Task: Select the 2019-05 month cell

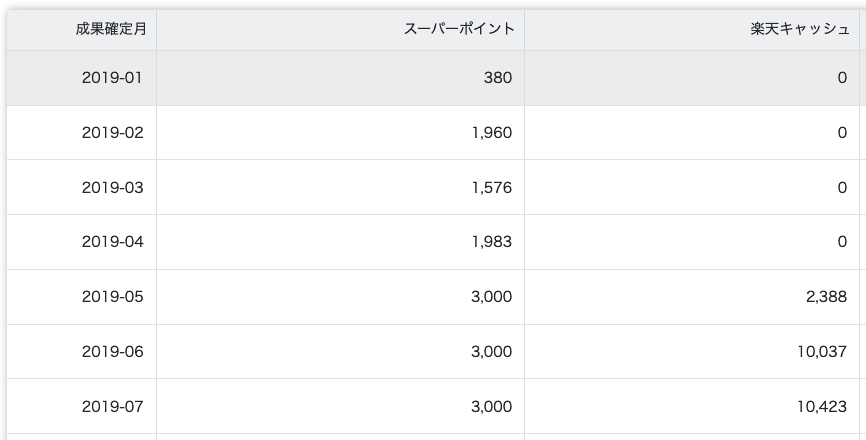Action: 112,297
